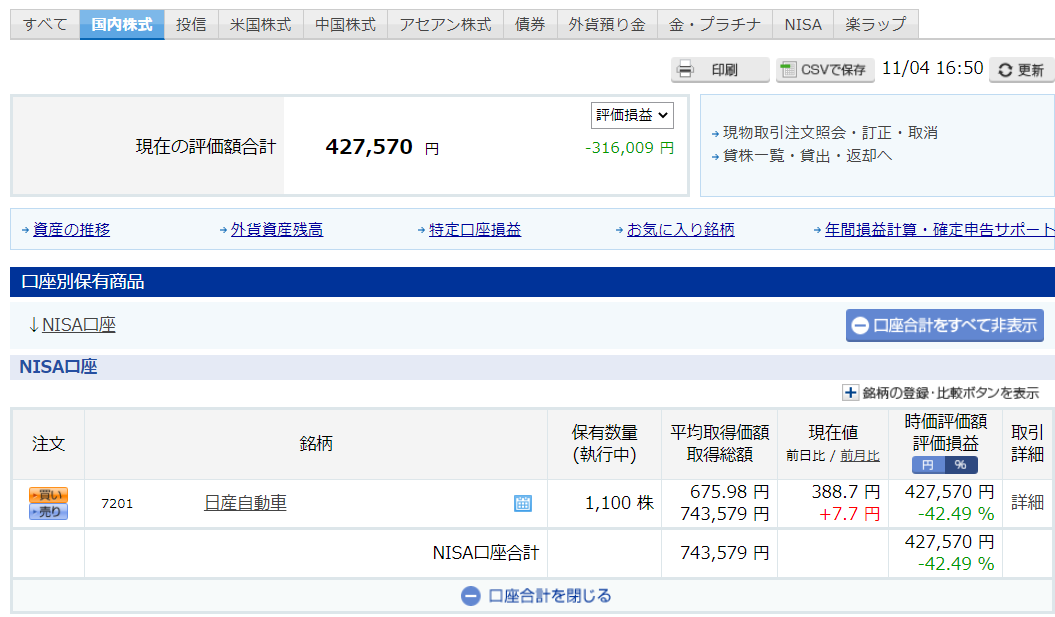This screenshot has height=617, width=1055.
Task: Click average cost 675.98 円
Action: (x=729, y=492)
